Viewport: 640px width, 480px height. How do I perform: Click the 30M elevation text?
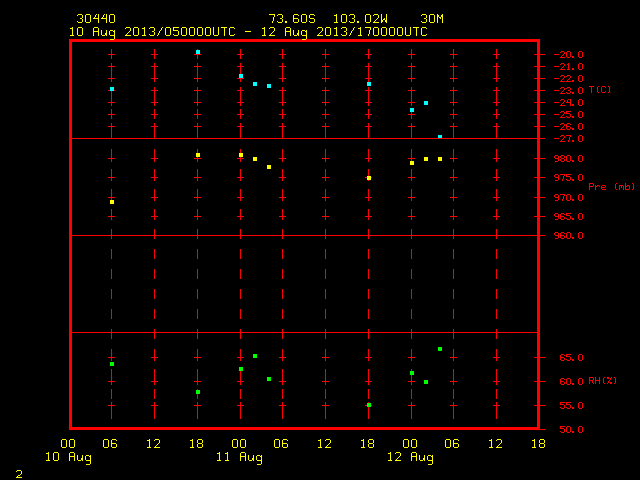point(432,19)
